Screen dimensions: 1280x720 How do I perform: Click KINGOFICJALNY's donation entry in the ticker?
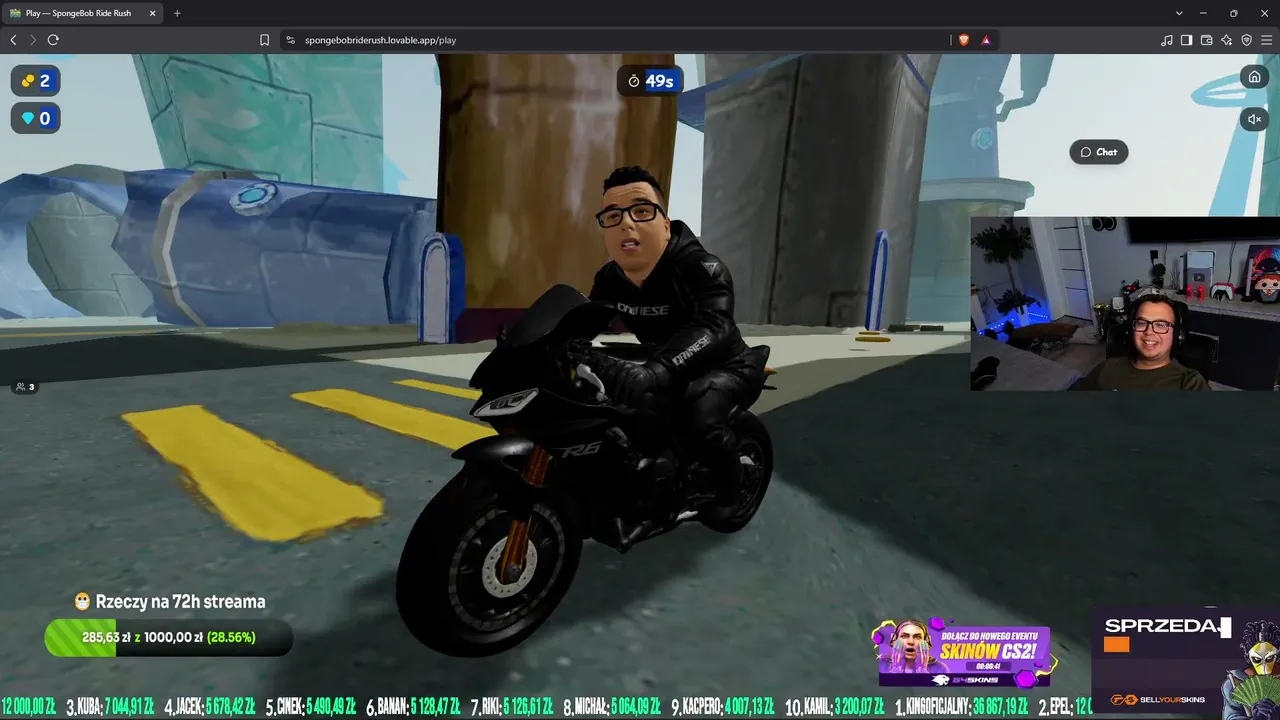[x=962, y=707]
